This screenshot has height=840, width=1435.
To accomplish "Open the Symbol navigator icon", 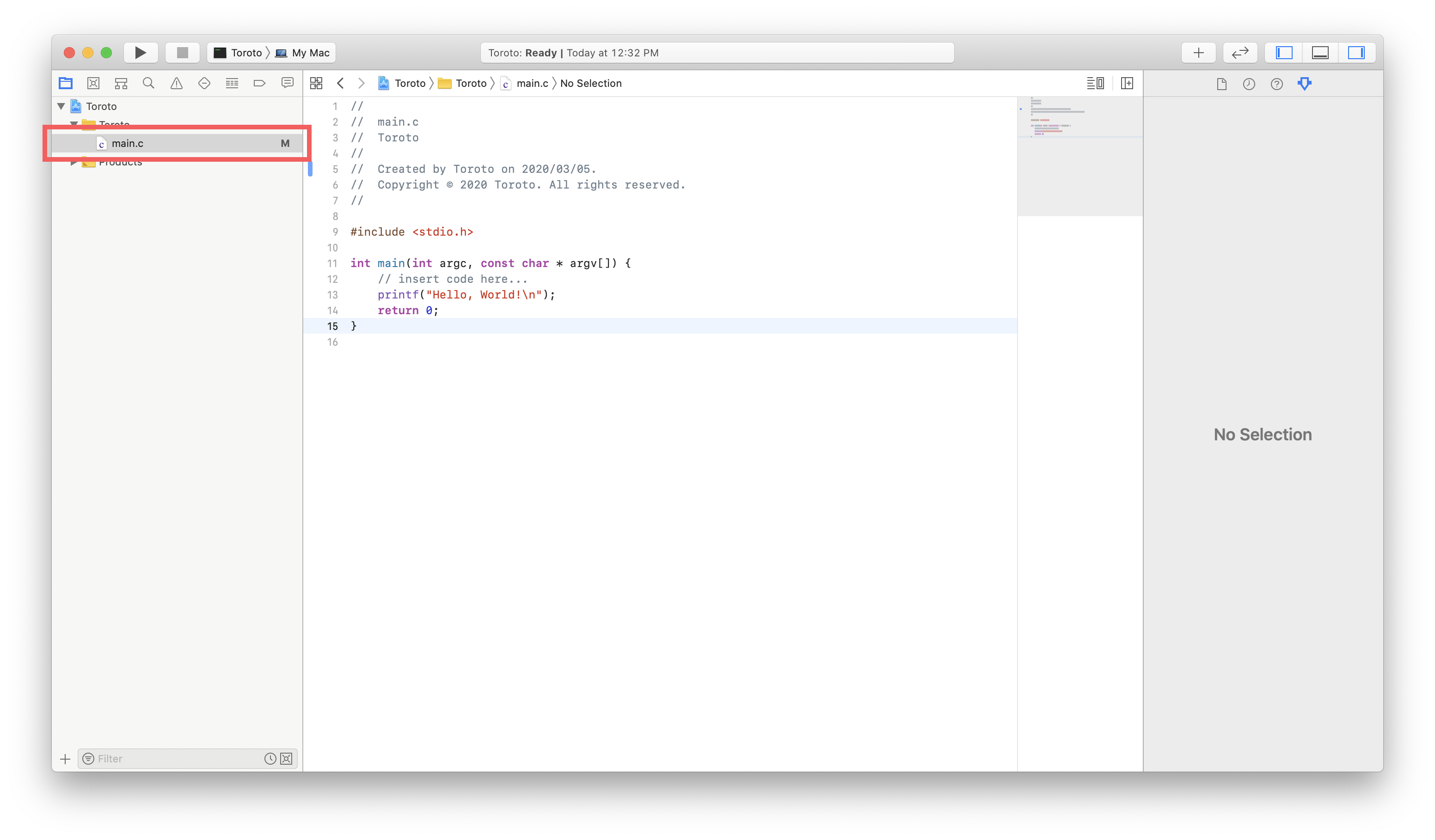I will (x=121, y=84).
